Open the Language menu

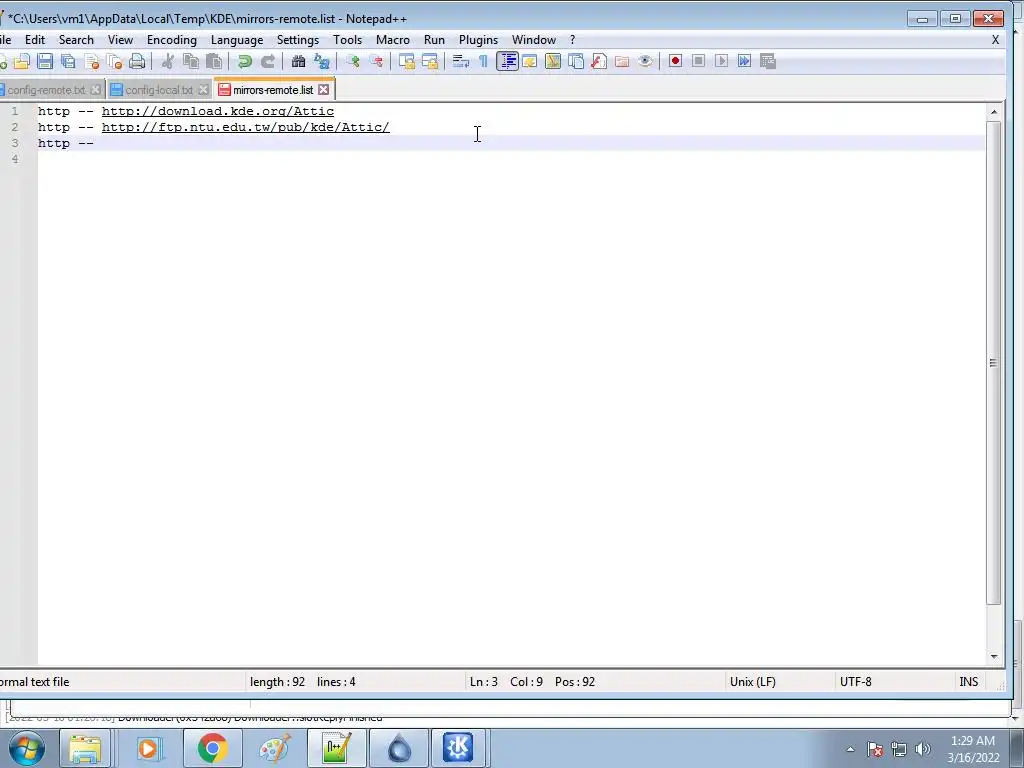click(237, 40)
